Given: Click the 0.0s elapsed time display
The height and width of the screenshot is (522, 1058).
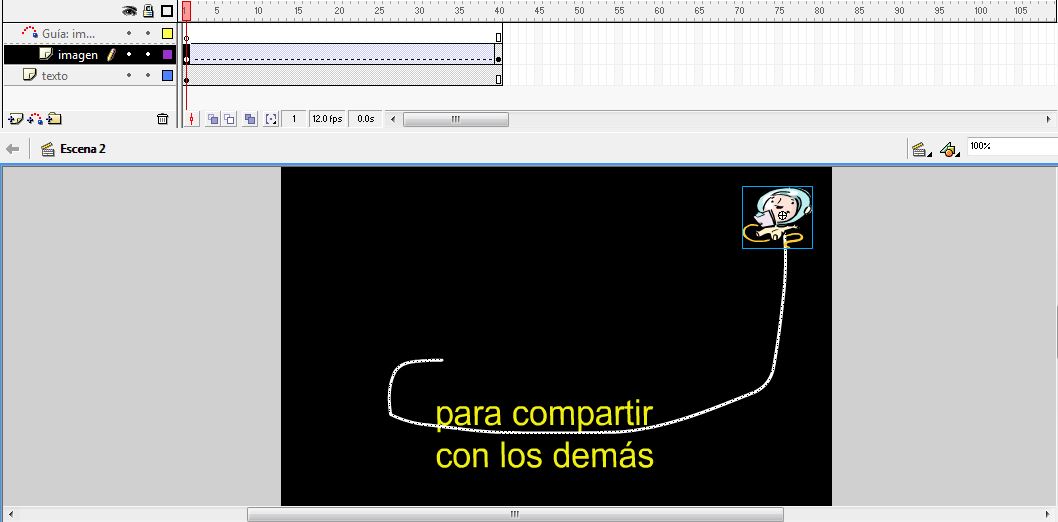Looking at the screenshot, I should click(365, 119).
